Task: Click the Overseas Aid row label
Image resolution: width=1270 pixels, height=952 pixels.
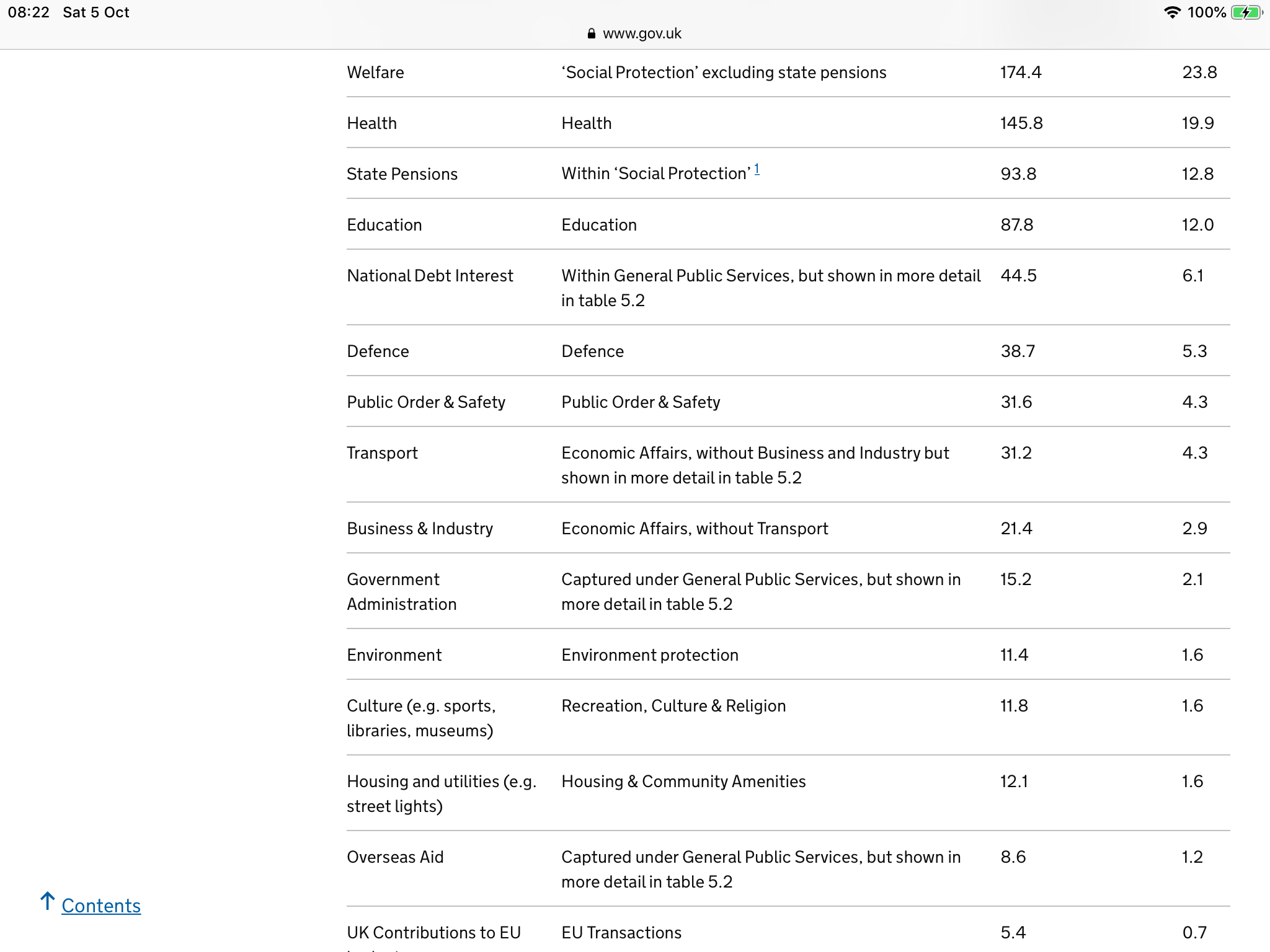Action: click(x=395, y=857)
